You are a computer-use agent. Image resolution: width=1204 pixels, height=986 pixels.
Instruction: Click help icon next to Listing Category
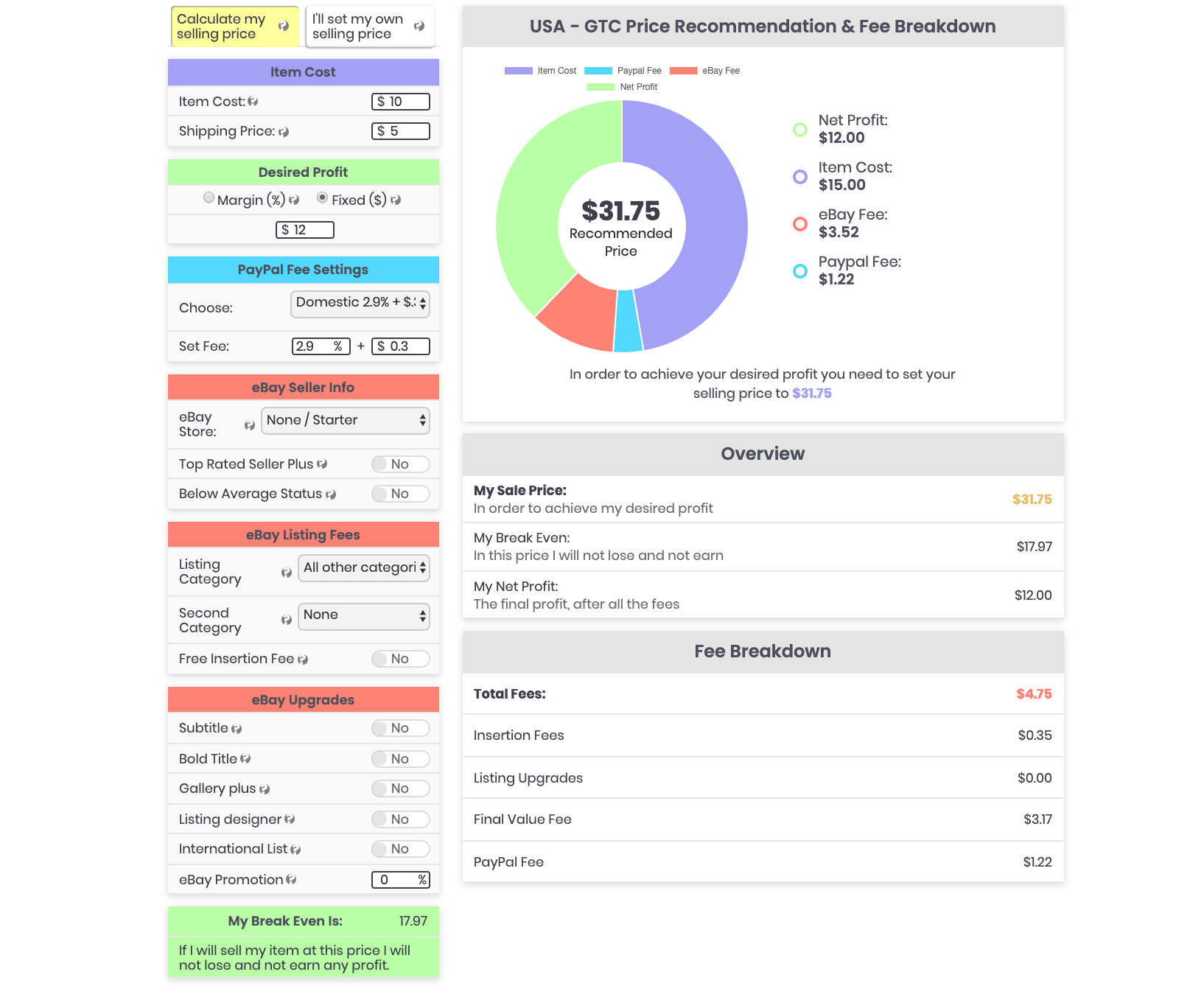[x=287, y=573]
